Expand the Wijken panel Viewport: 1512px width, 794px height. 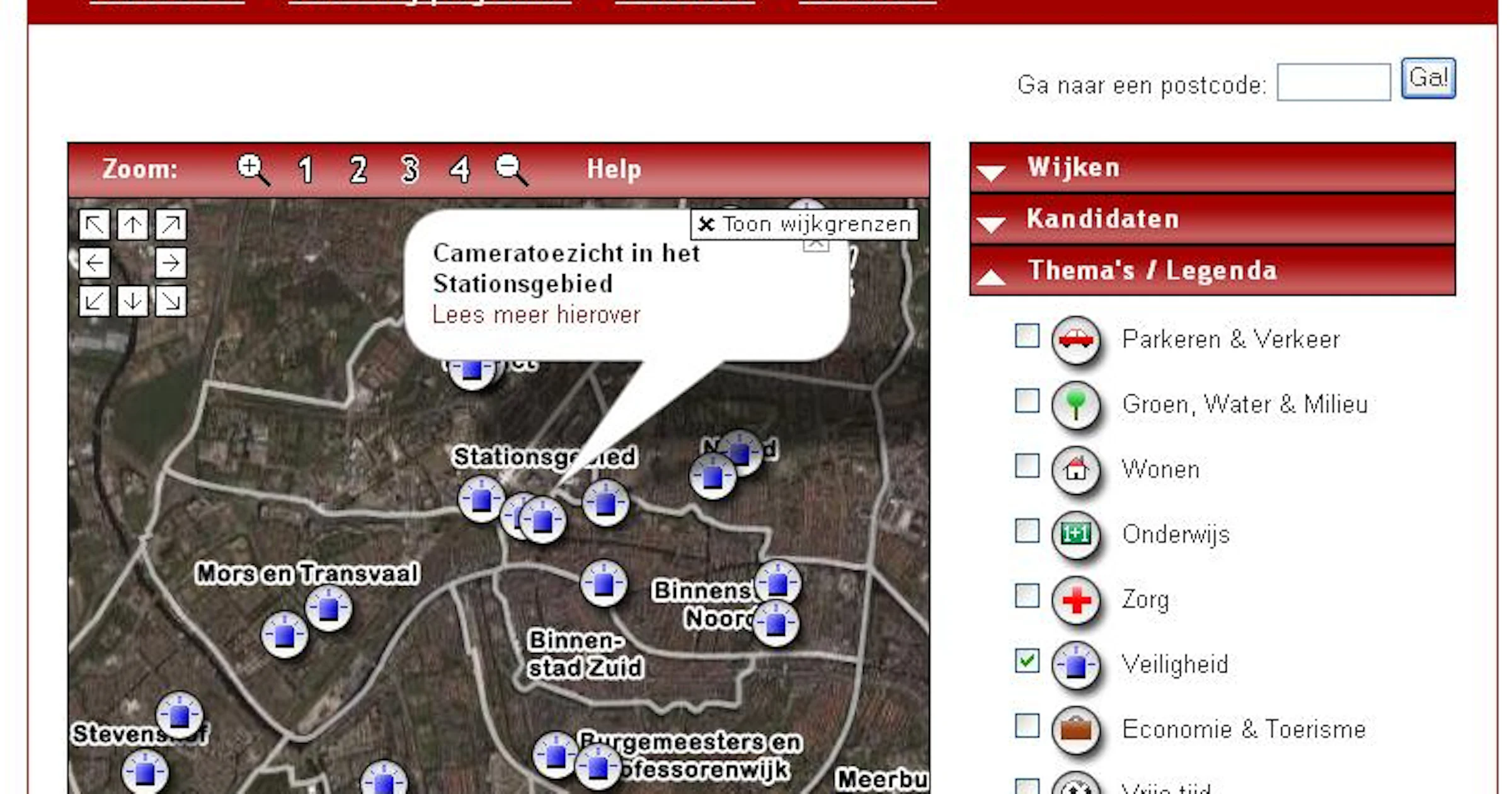pos(1073,167)
